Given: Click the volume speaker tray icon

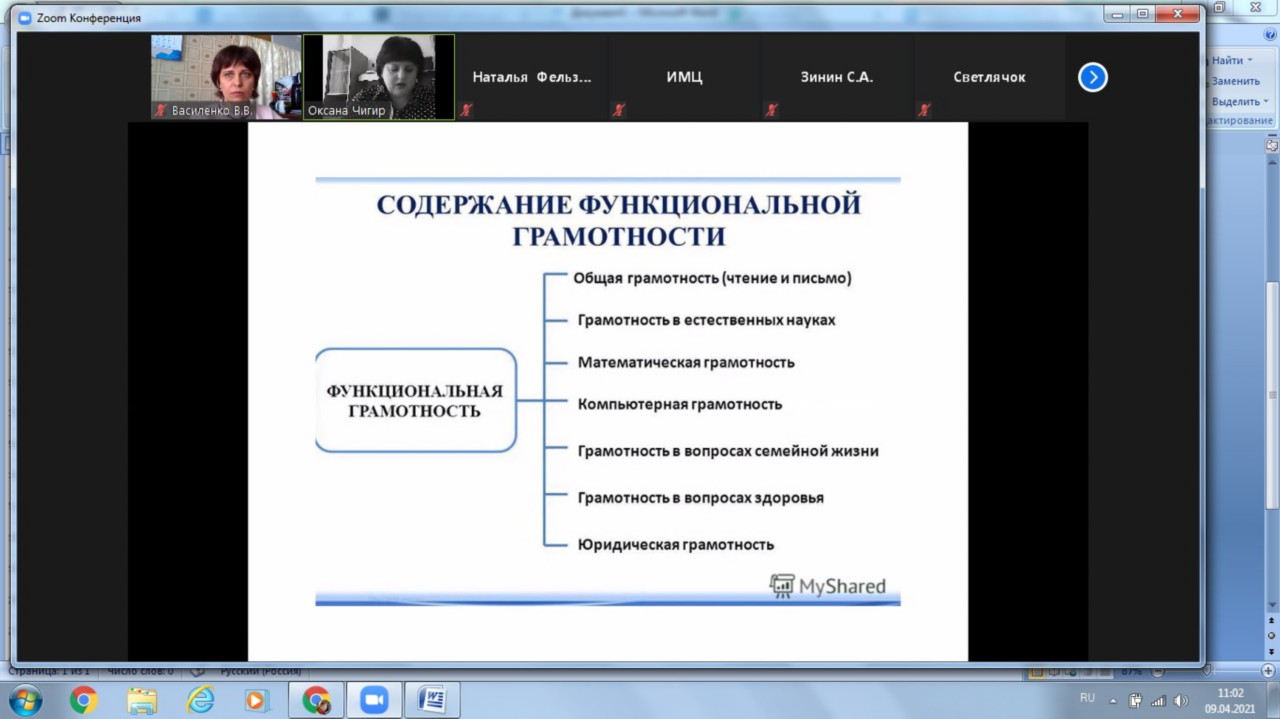Looking at the screenshot, I should 1180,700.
